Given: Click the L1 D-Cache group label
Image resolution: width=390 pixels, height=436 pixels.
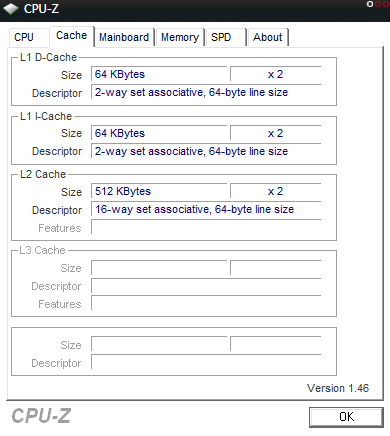Looking at the screenshot, I should pos(48,57).
